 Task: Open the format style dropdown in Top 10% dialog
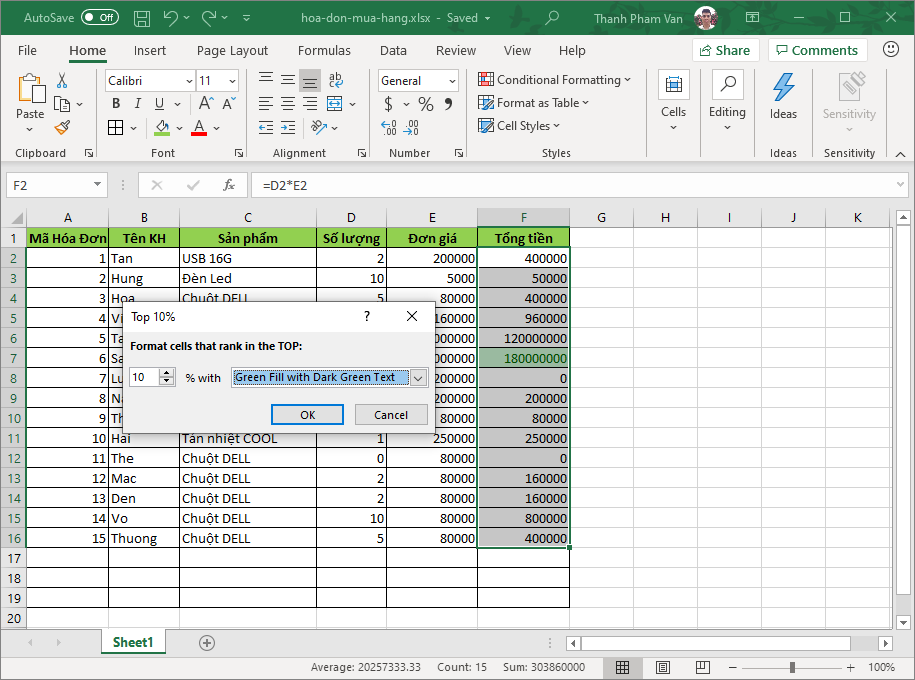[x=418, y=378]
